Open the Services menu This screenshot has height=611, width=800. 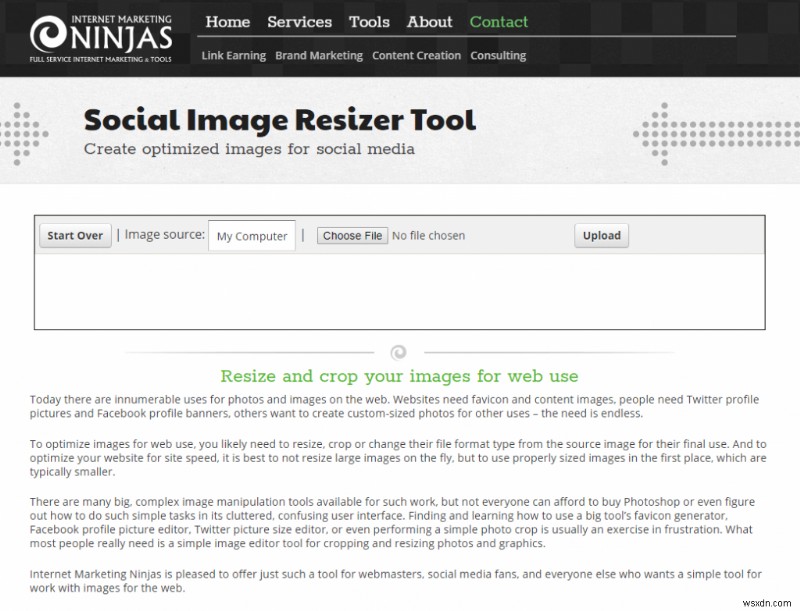pos(300,22)
